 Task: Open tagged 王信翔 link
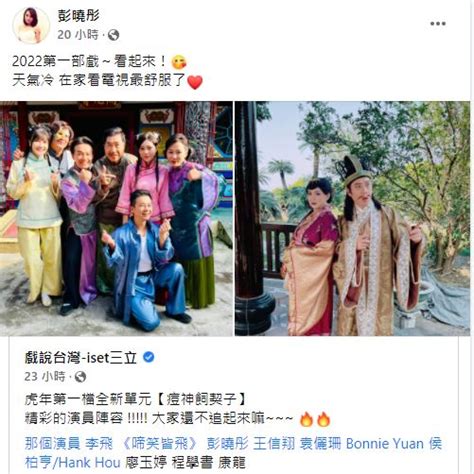274,444
